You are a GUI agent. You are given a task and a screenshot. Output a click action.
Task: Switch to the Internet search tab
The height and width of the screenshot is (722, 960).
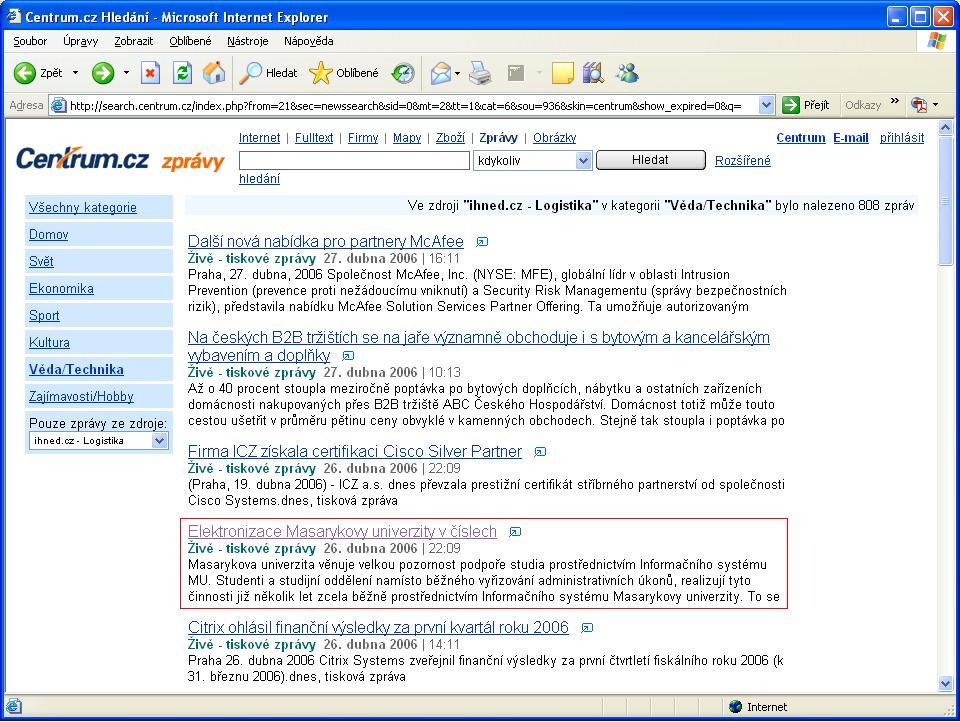pyautogui.click(x=259, y=138)
